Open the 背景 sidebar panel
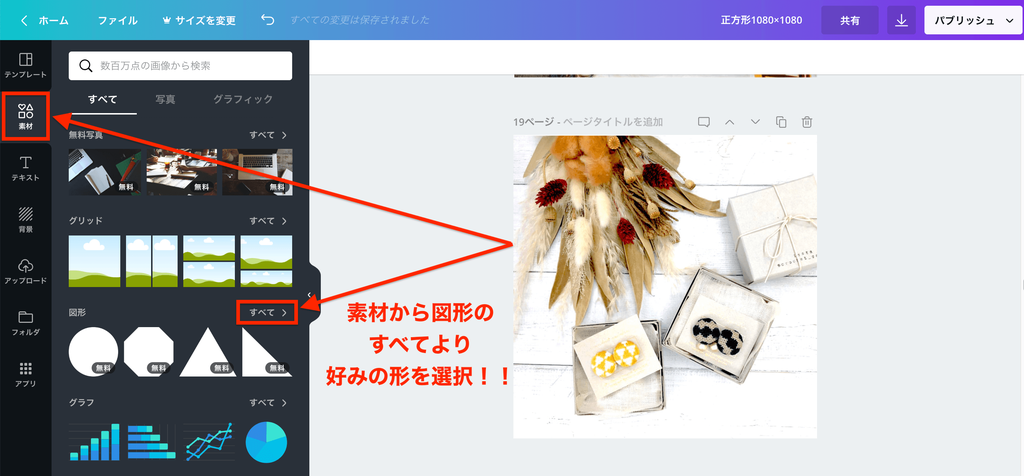1024x476 pixels. point(25,220)
